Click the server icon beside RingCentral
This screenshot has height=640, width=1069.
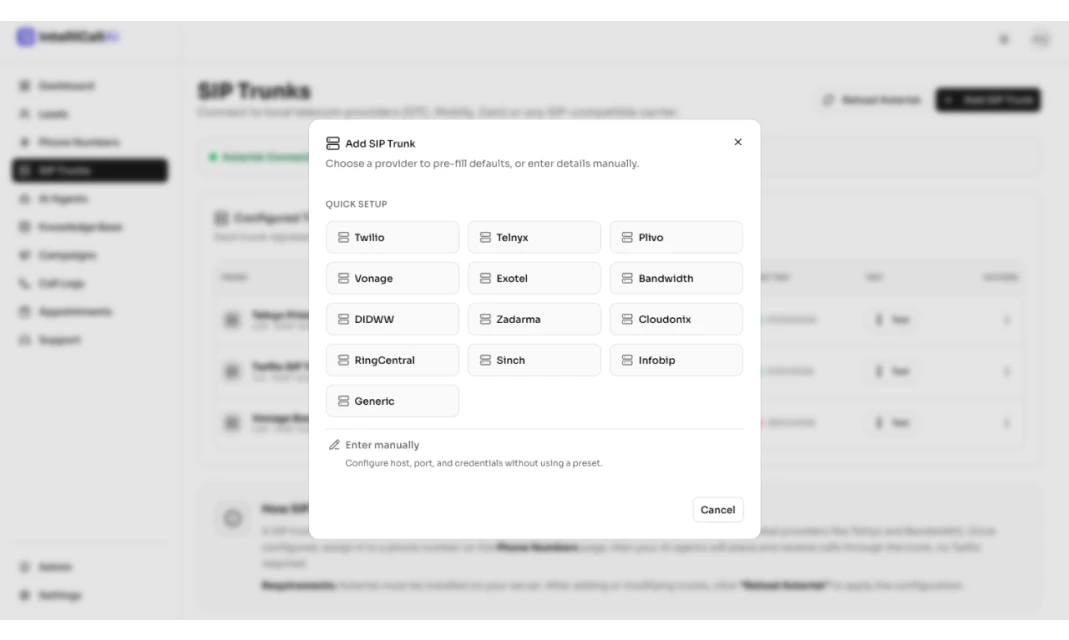(344, 360)
